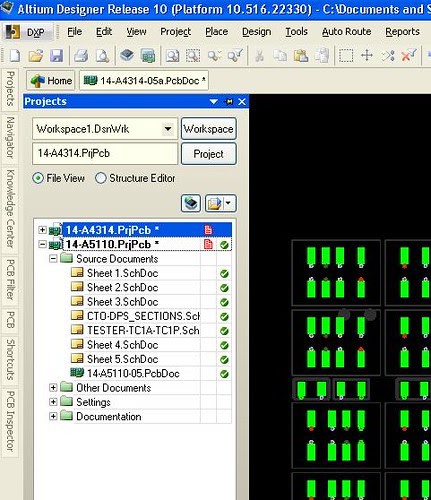
Task: Close the Projects panel
Action: (x=242, y=102)
